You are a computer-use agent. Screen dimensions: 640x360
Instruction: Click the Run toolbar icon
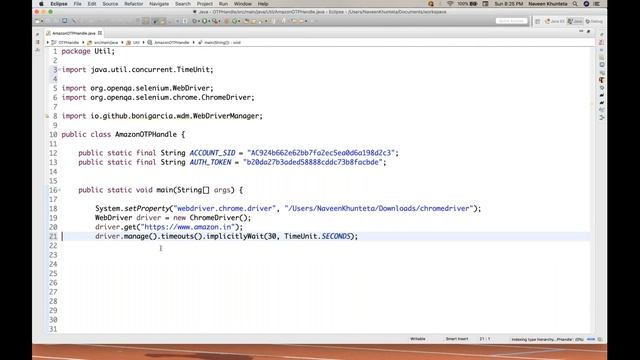(204, 21)
